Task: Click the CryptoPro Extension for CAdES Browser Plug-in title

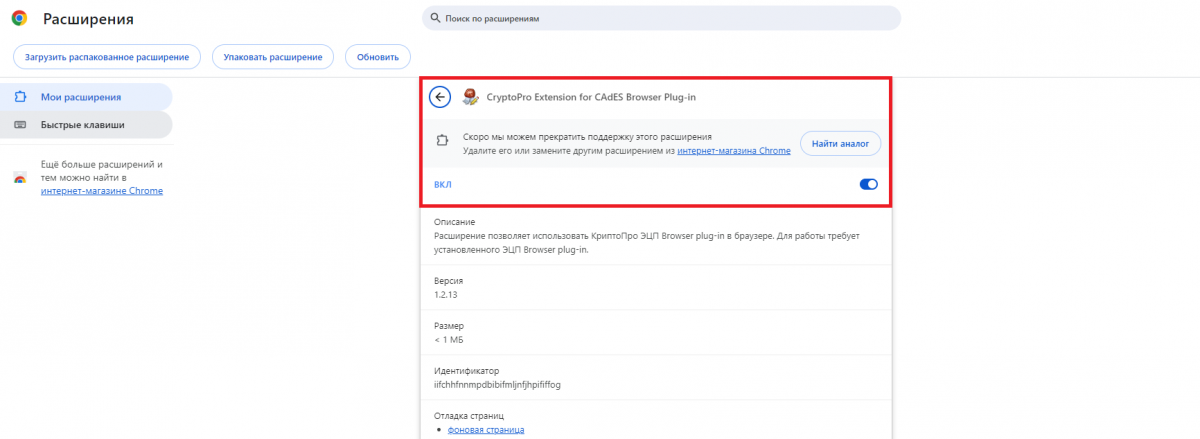Action: tap(590, 97)
